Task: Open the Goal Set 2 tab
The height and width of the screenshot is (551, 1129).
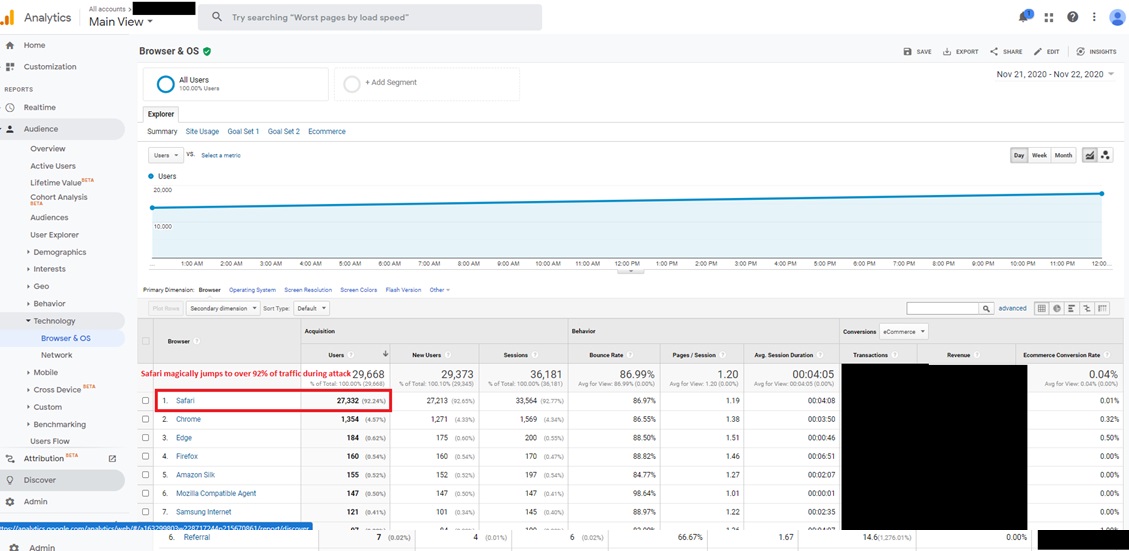Action: tap(284, 132)
